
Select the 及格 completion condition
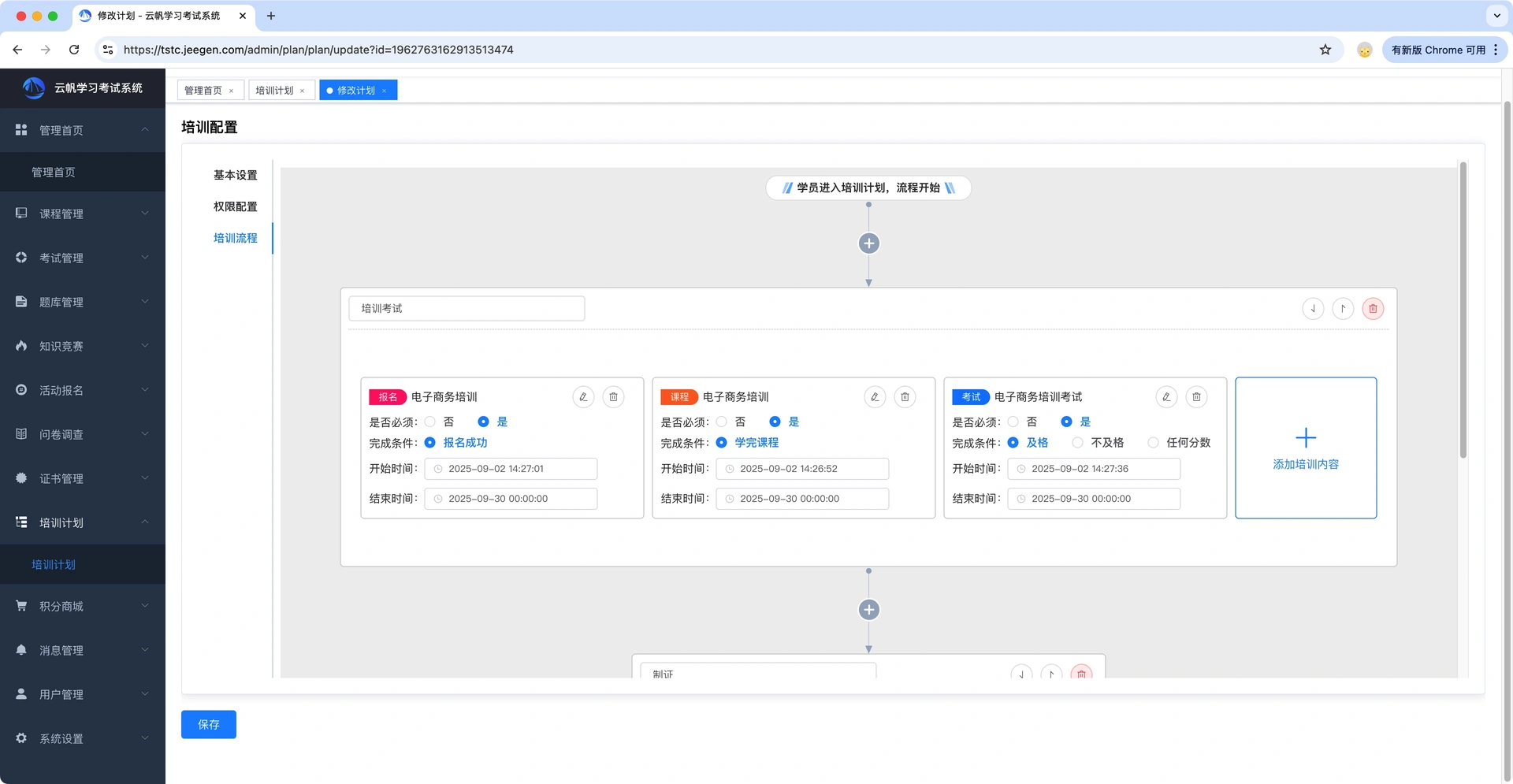1013,443
